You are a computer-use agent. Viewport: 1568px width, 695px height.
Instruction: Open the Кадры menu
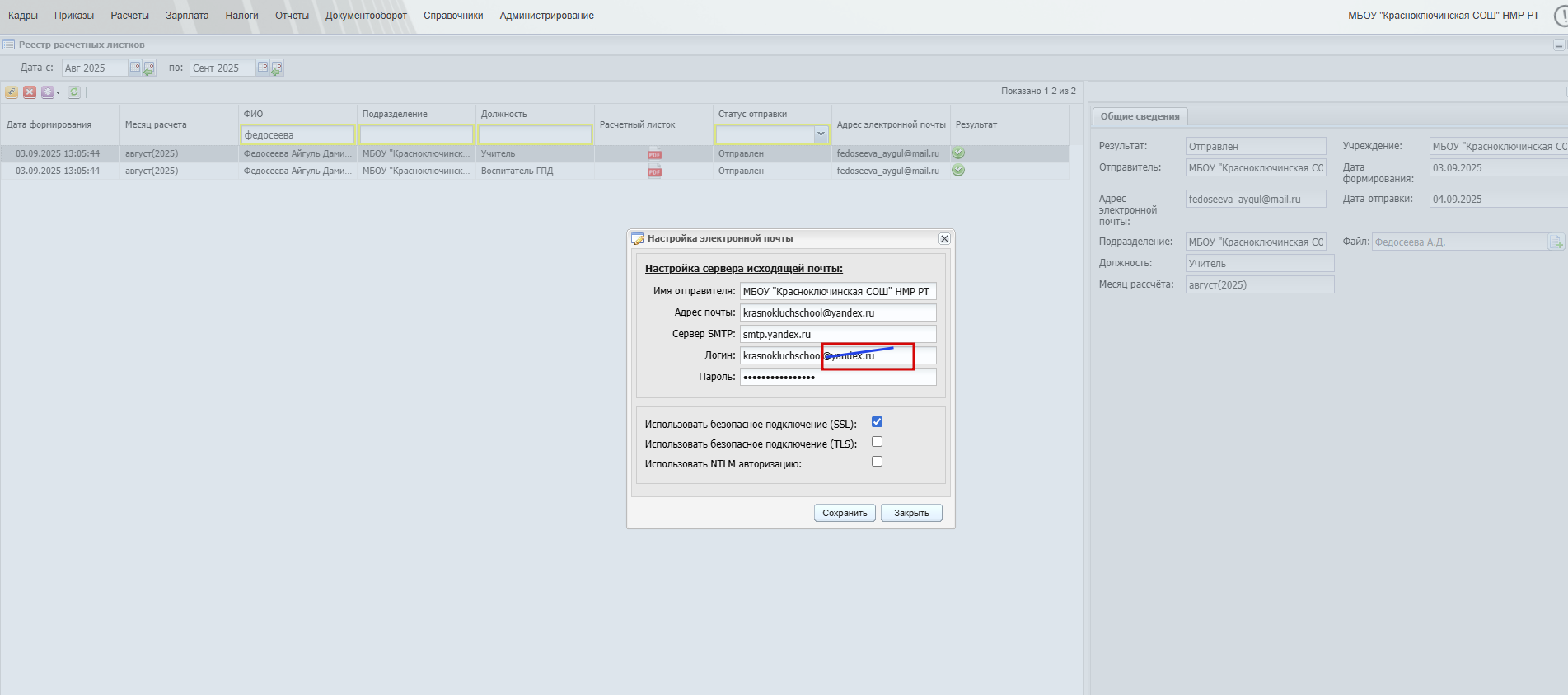pos(23,16)
